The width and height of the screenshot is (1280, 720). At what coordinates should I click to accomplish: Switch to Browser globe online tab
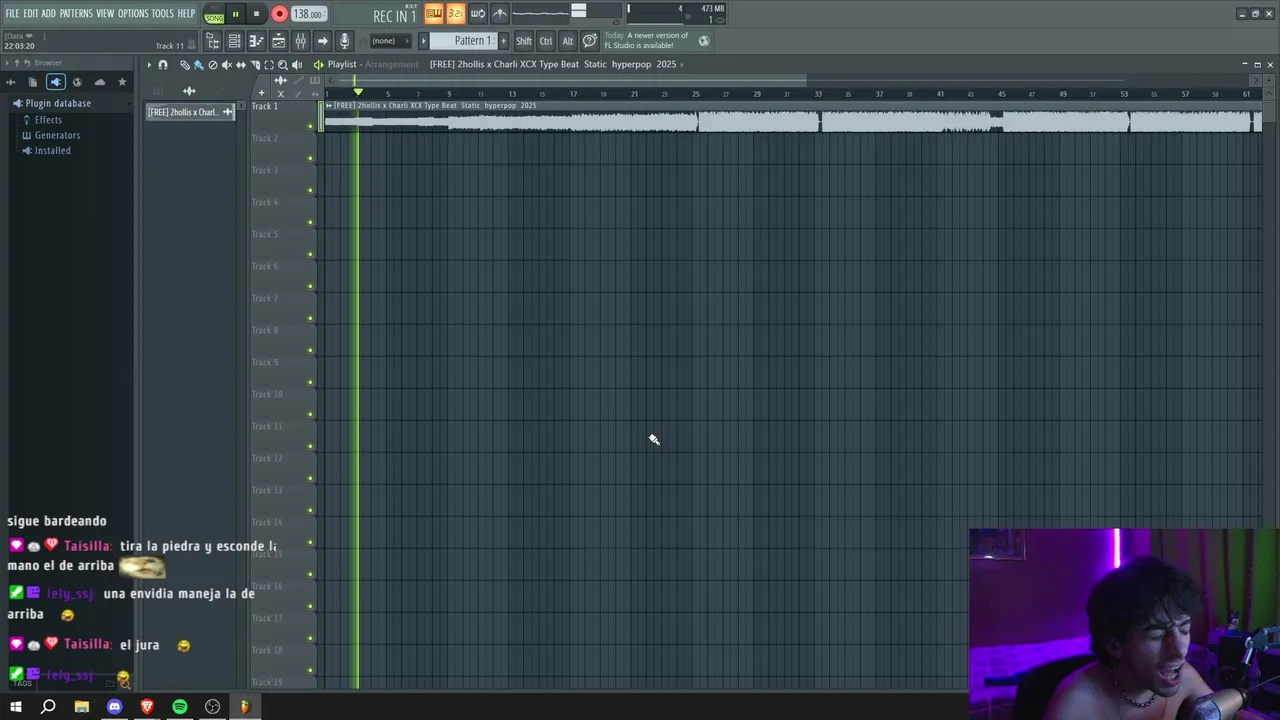click(77, 82)
